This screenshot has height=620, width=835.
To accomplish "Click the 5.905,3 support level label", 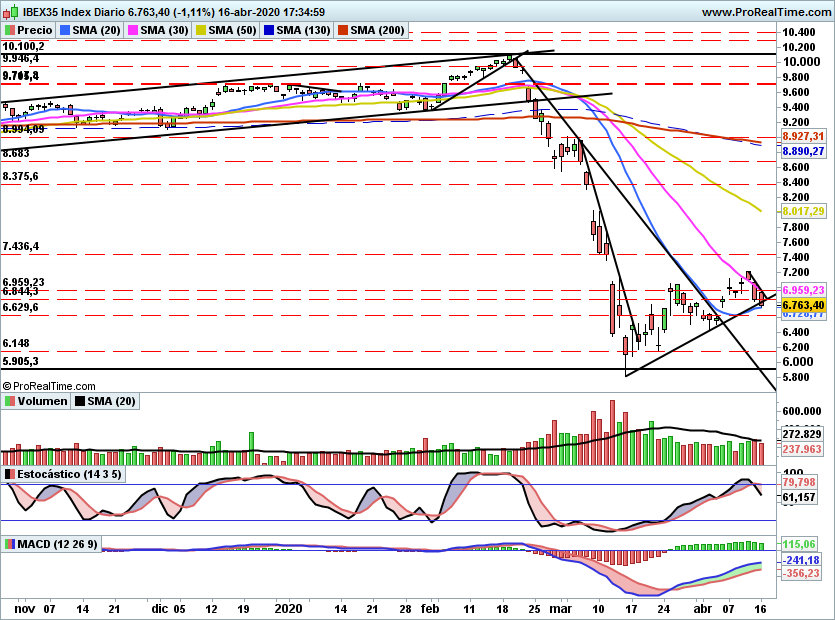I will tap(21, 361).
